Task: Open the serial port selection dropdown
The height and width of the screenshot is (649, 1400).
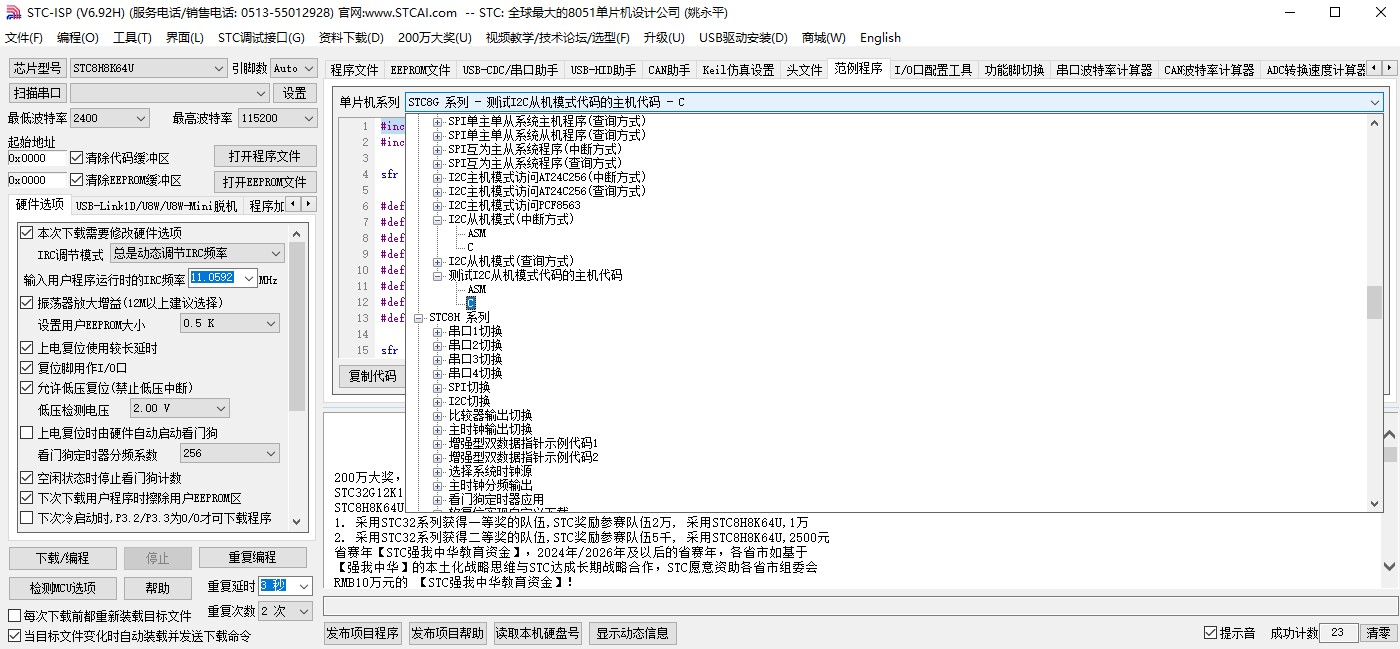Action: [x=262, y=94]
